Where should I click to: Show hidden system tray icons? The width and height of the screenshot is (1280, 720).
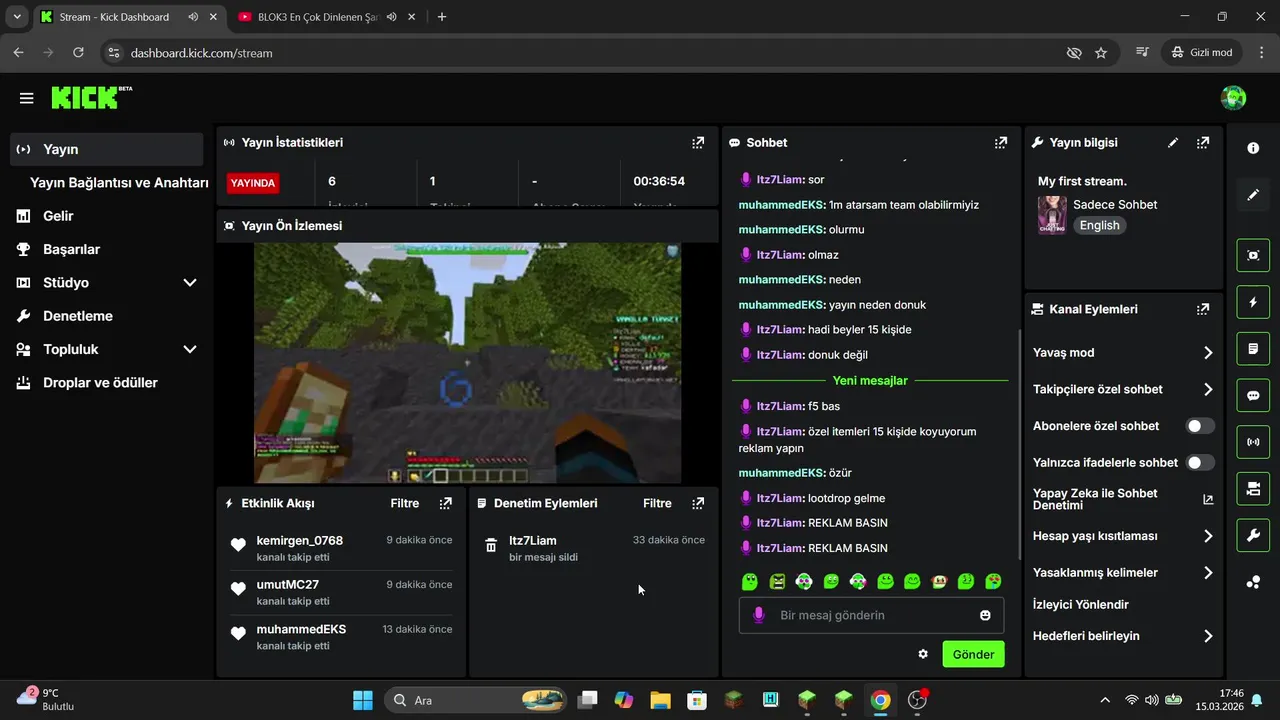(1104, 700)
